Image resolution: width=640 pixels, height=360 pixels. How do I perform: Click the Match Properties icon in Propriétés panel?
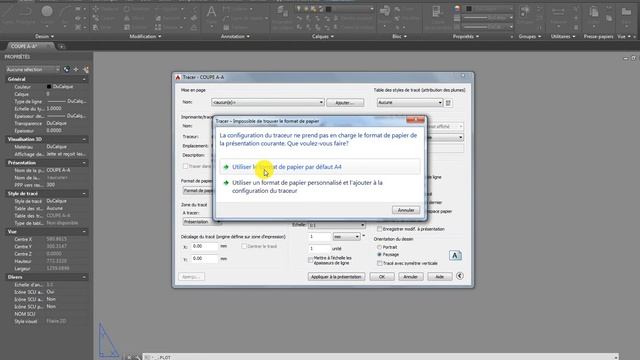(x=437, y=12)
